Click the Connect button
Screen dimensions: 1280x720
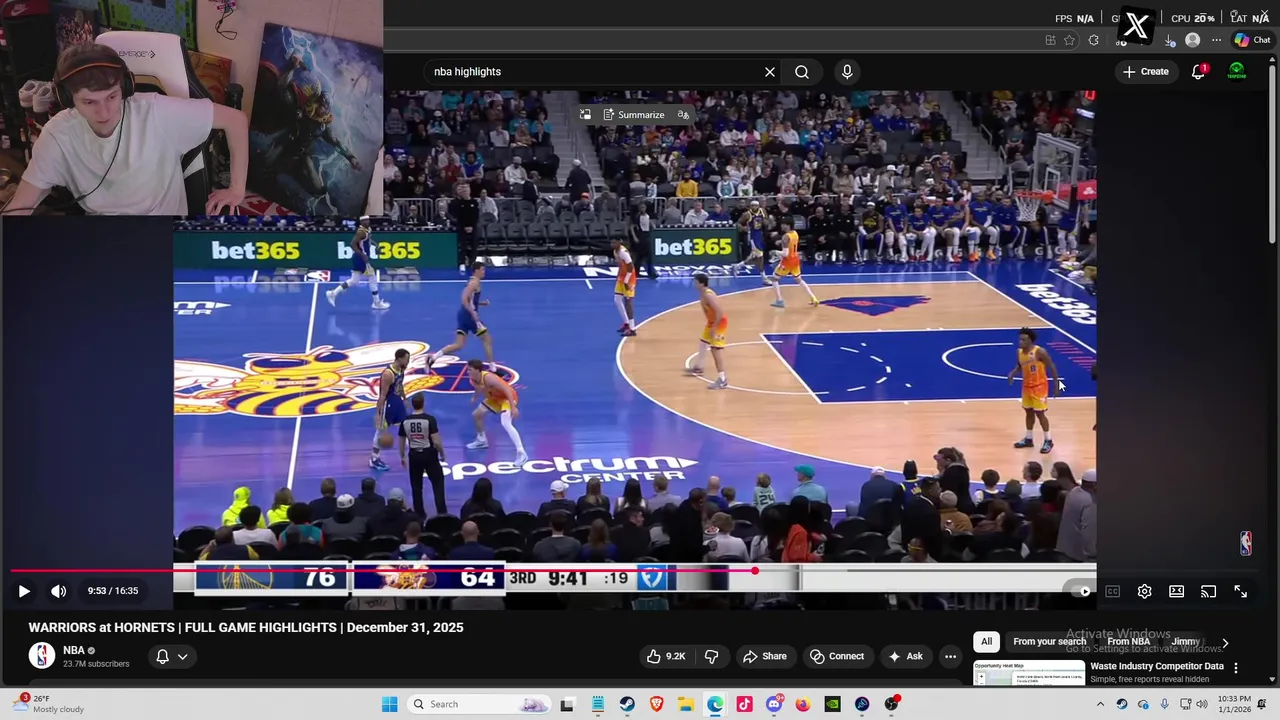837,657
